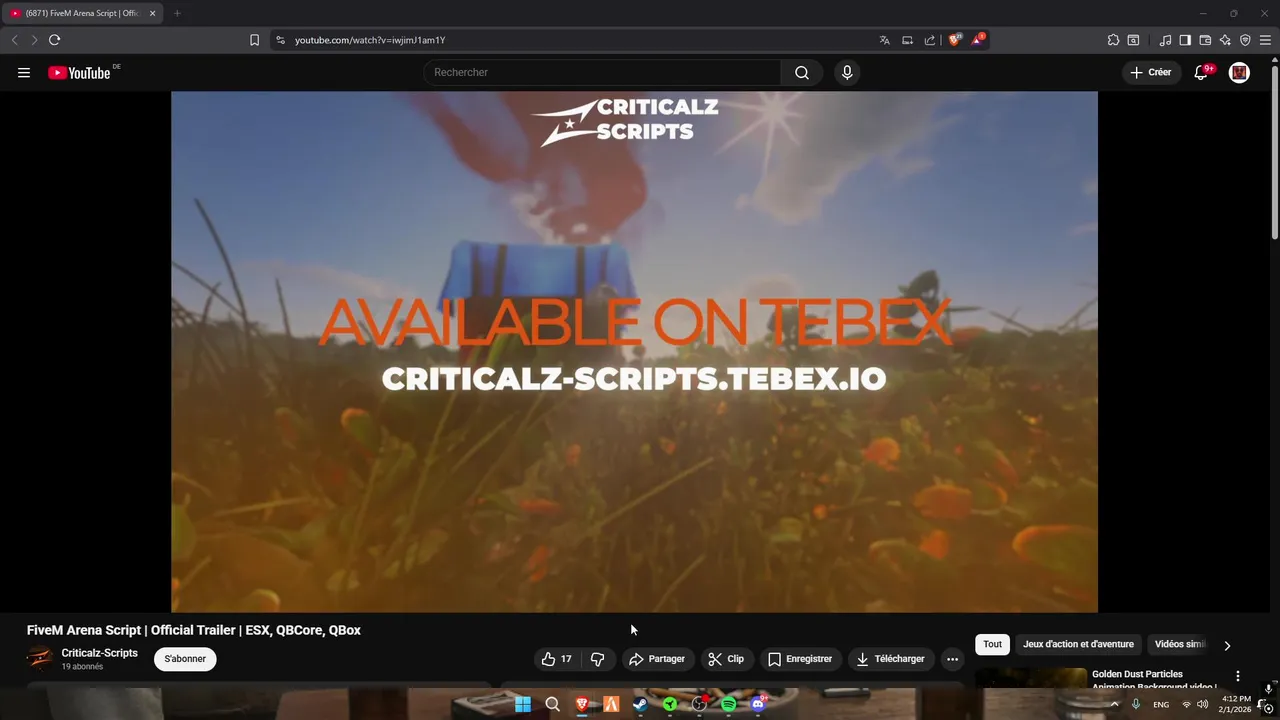The height and width of the screenshot is (720, 1280).
Task: Dislike the video with thumbs down
Action: 598,659
